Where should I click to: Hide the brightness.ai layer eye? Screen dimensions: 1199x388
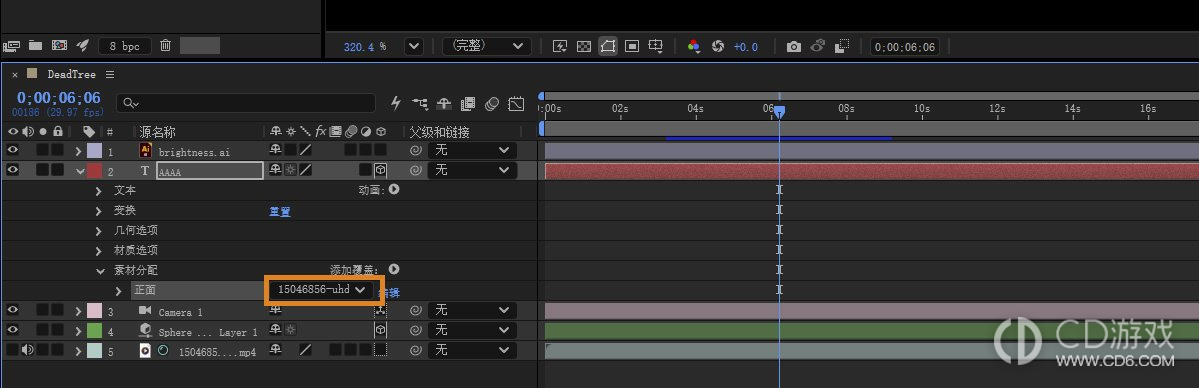click(12, 151)
